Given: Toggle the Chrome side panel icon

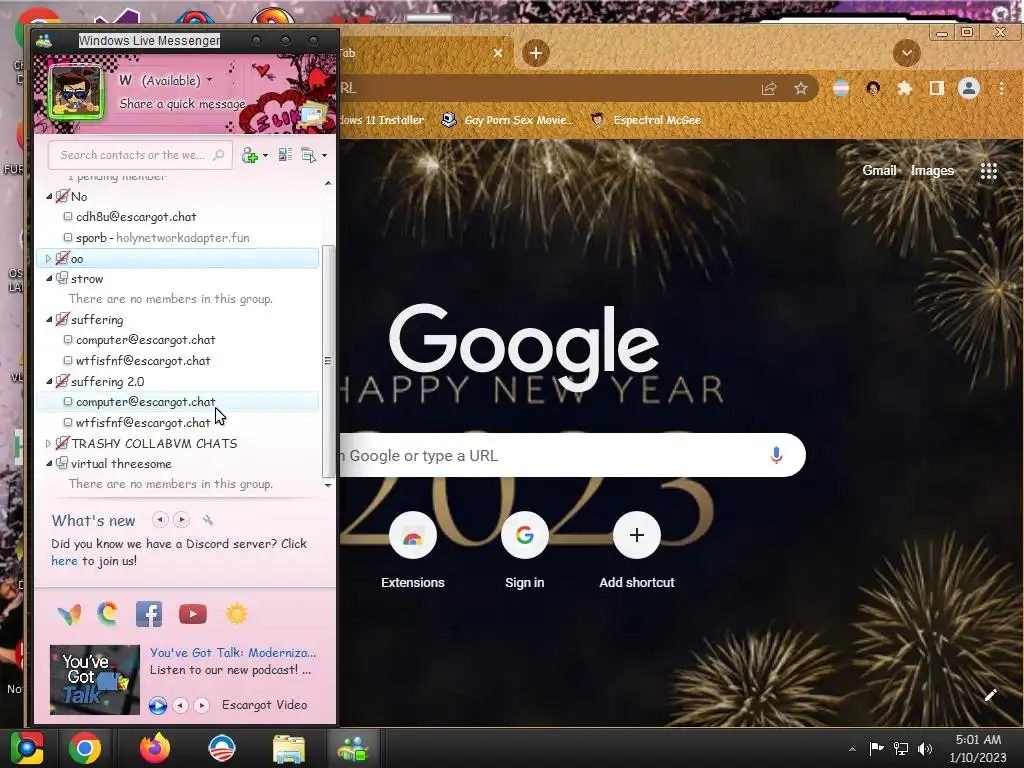Looking at the screenshot, I should point(936,88).
